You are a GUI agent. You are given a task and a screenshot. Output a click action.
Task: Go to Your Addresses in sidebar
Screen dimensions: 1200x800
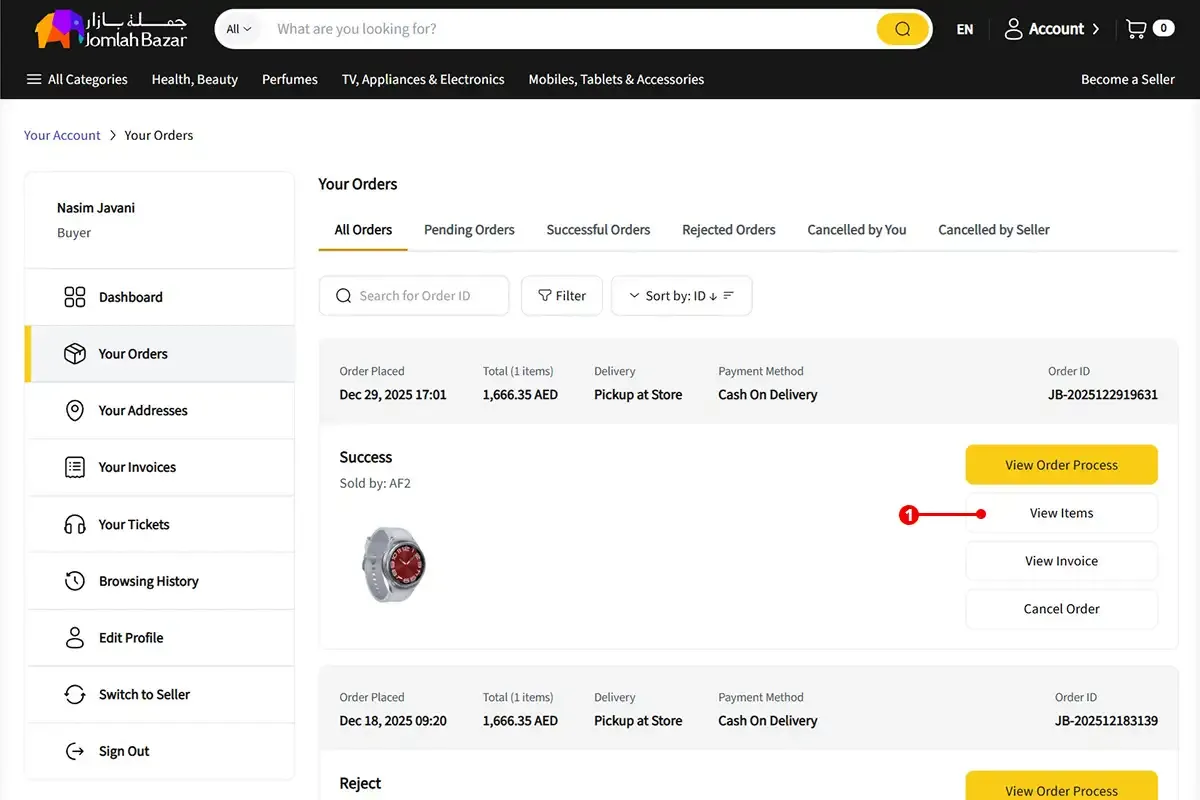(x=142, y=410)
